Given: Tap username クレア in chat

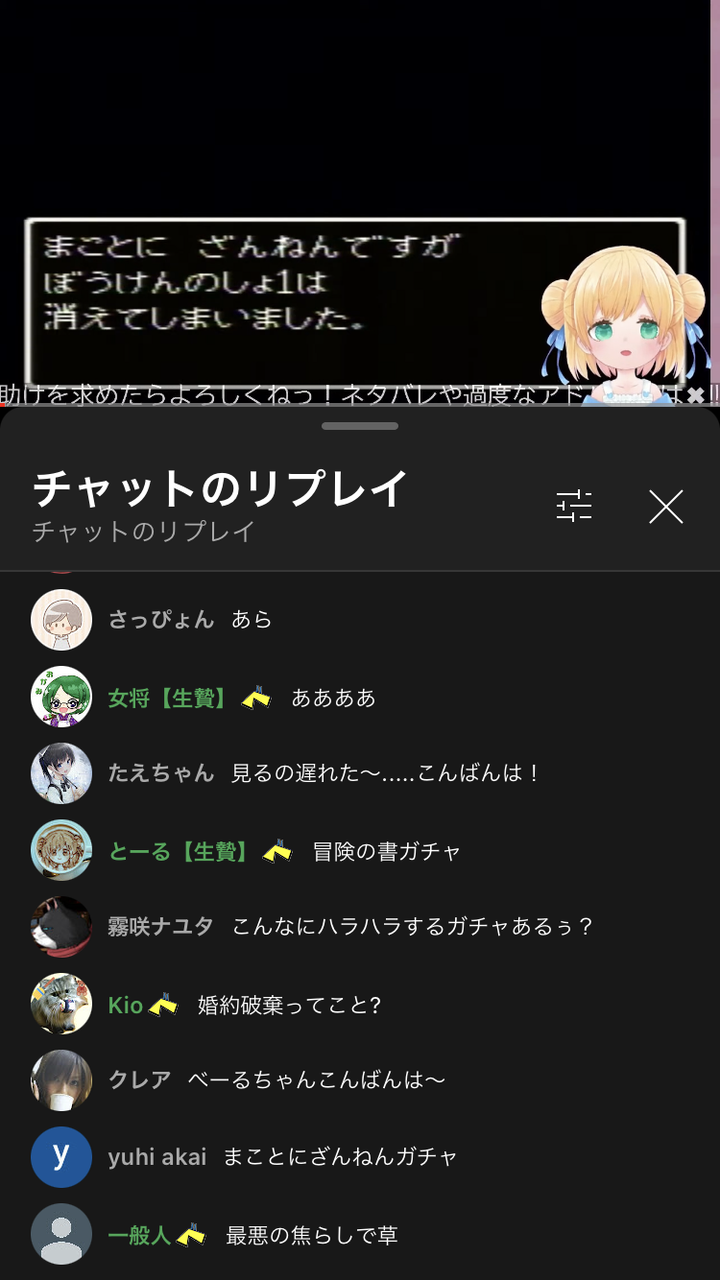Looking at the screenshot, I should tap(140, 1080).
